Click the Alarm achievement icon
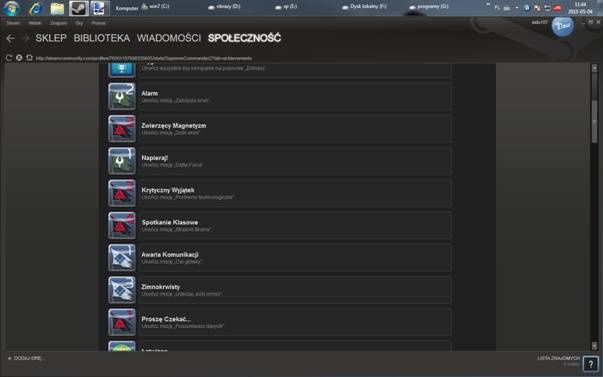603x377 pixels. pos(122,96)
